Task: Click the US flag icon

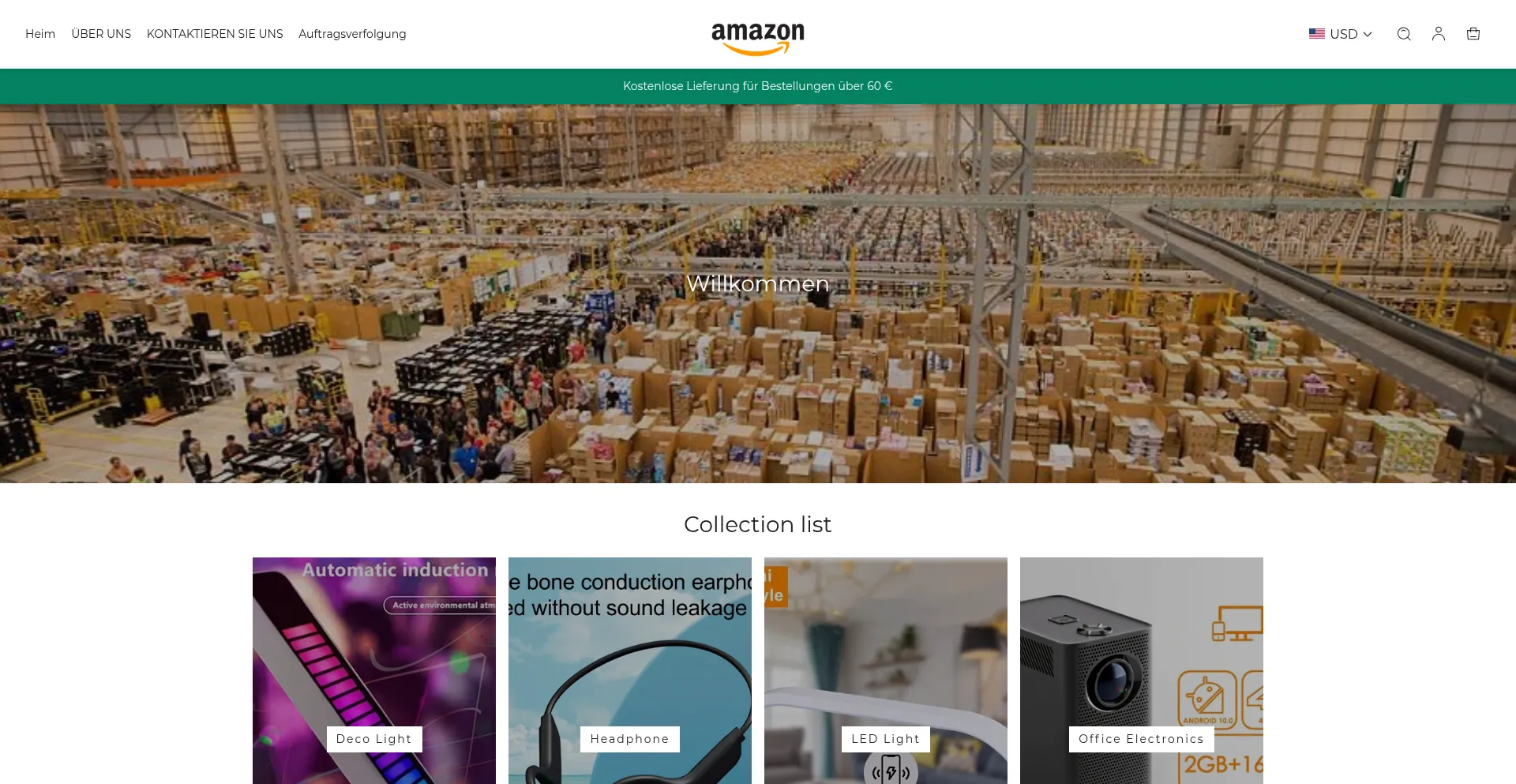Action: (1316, 34)
